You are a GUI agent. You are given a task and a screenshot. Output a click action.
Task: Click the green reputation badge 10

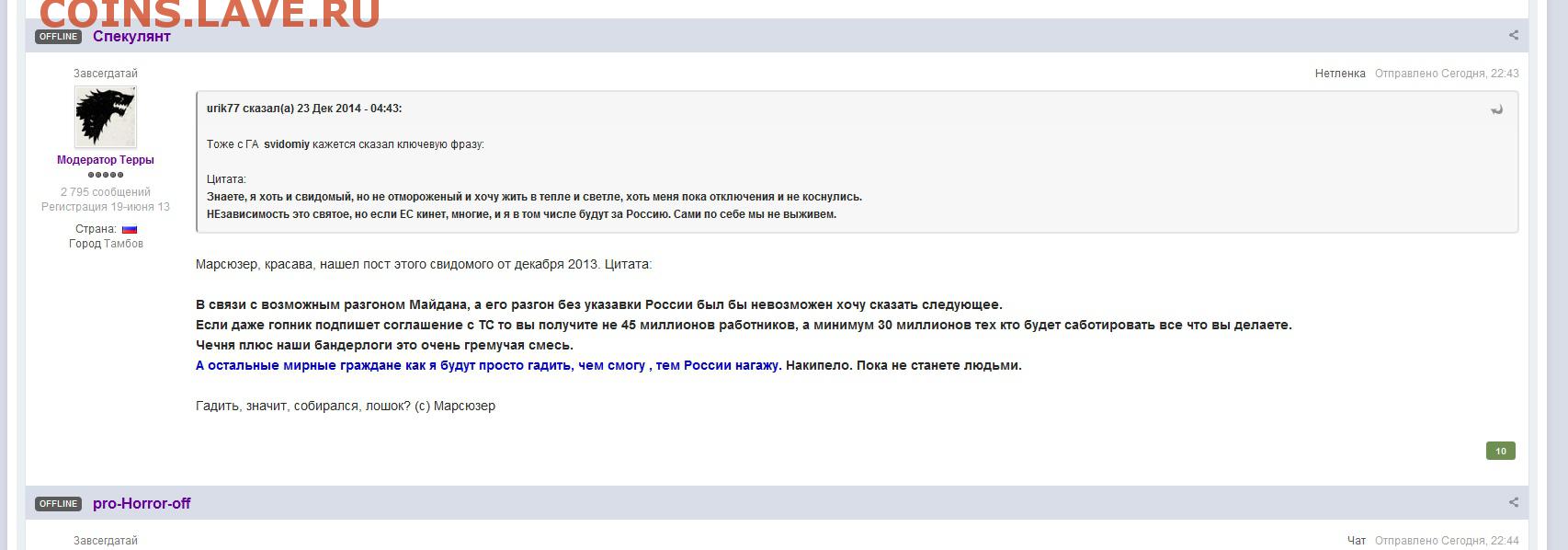tap(1500, 451)
